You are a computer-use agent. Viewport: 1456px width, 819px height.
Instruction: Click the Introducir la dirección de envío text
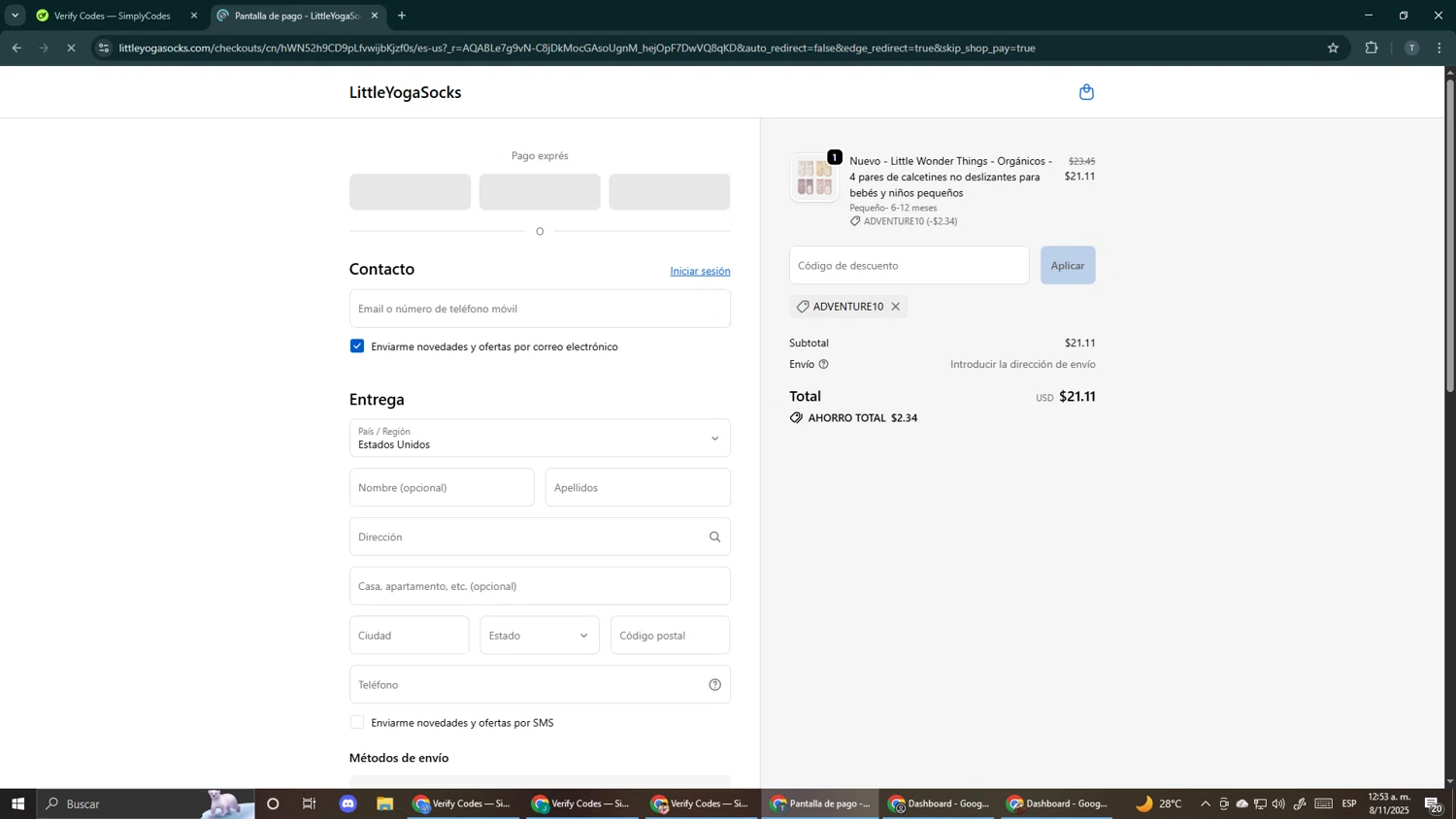click(1023, 365)
